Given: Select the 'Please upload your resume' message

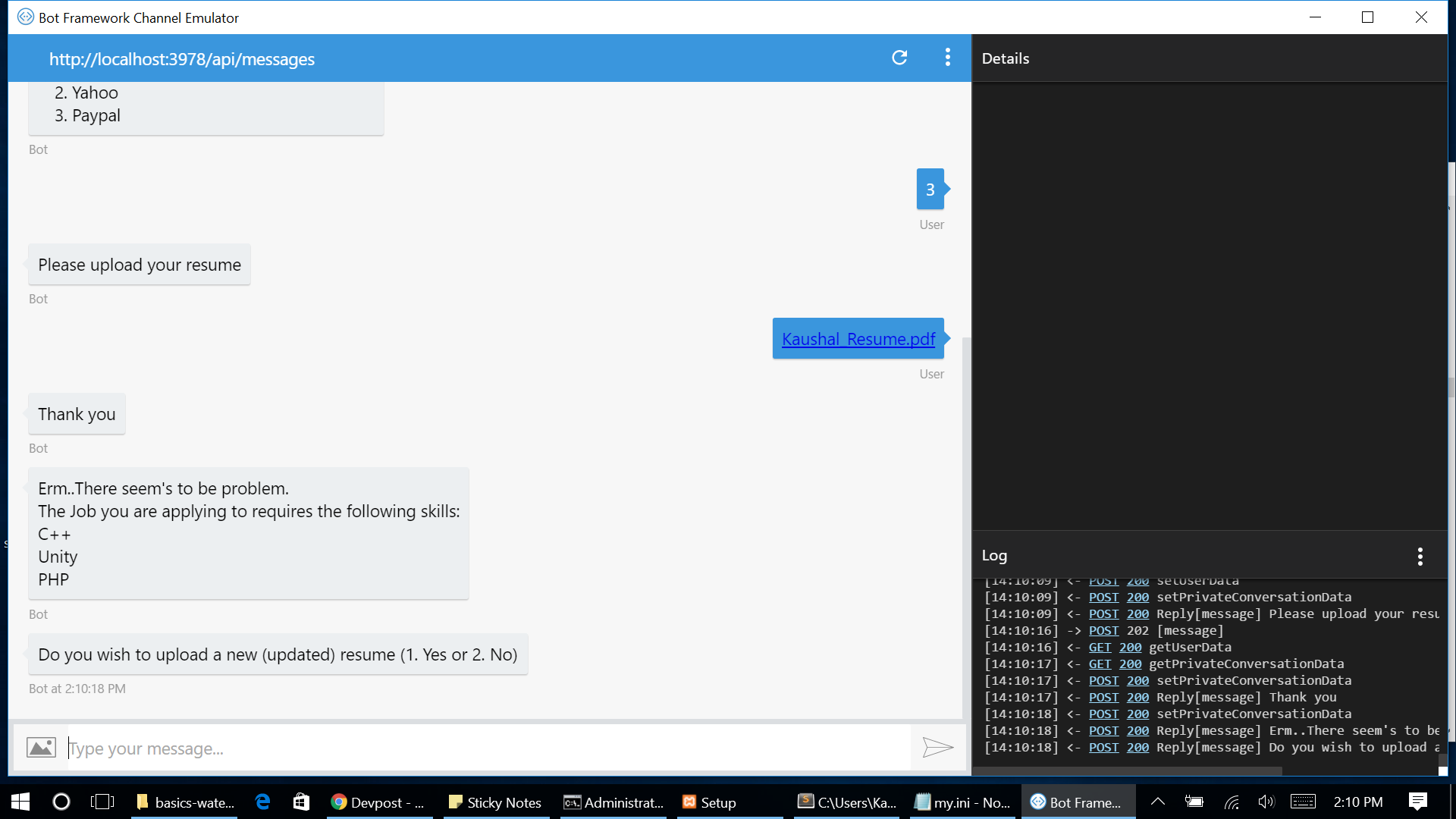Looking at the screenshot, I should [140, 265].
